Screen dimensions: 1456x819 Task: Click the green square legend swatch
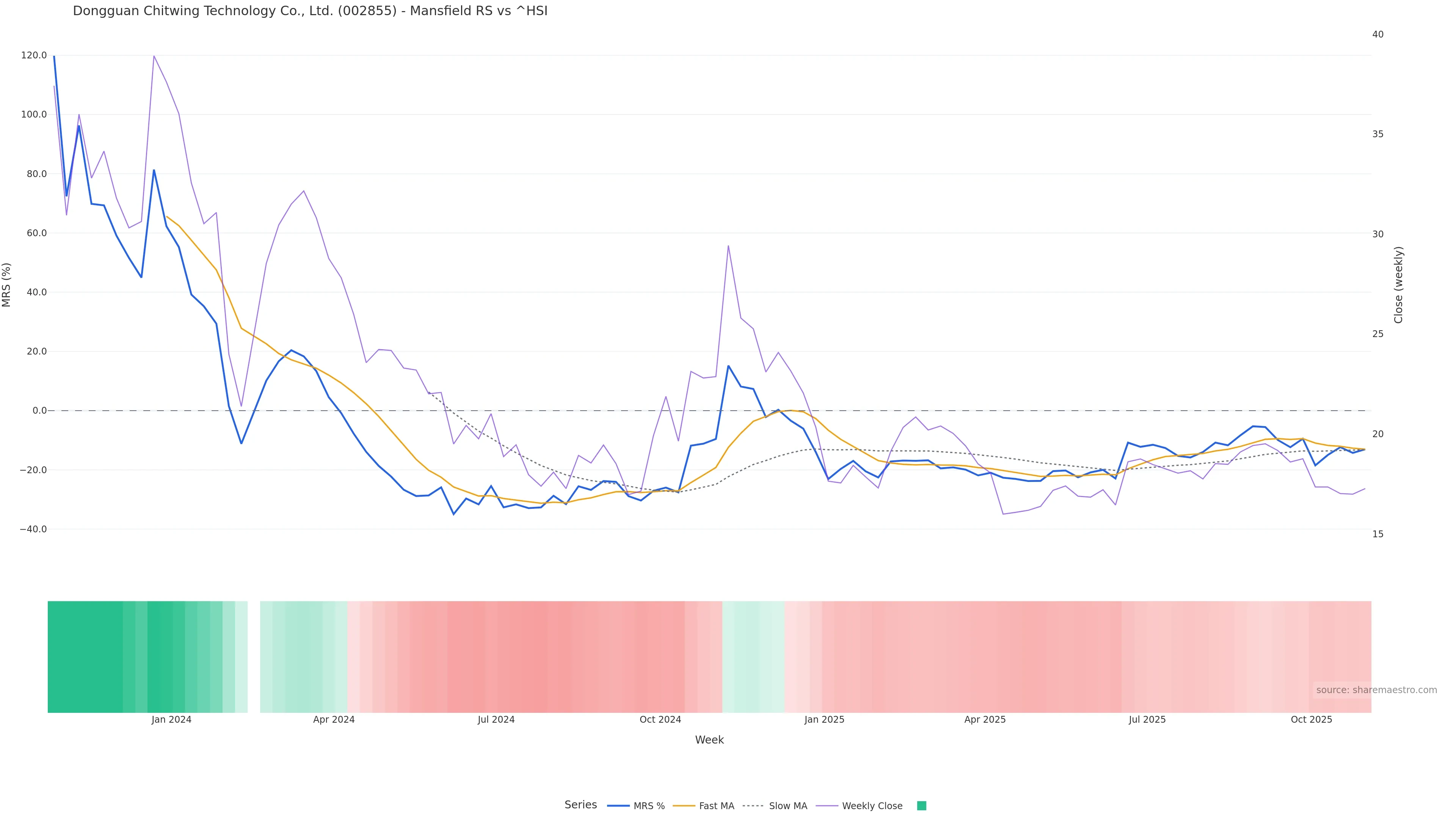[x=921, y=806]
